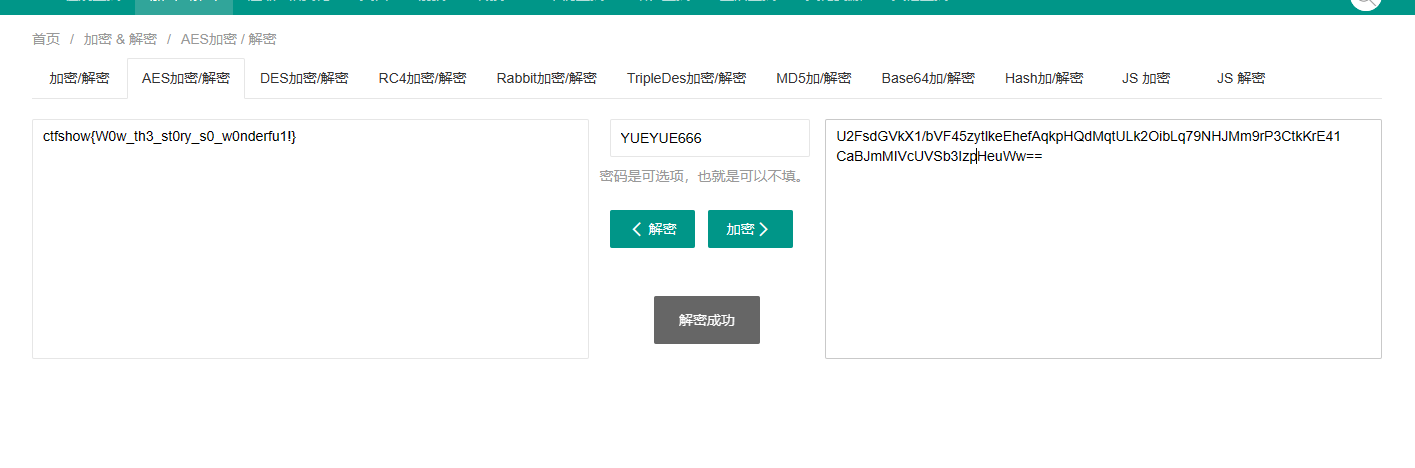1415x468 pixels.
Task: Open the TripleDes加密/解密 tab
Action: coord(686,78)
